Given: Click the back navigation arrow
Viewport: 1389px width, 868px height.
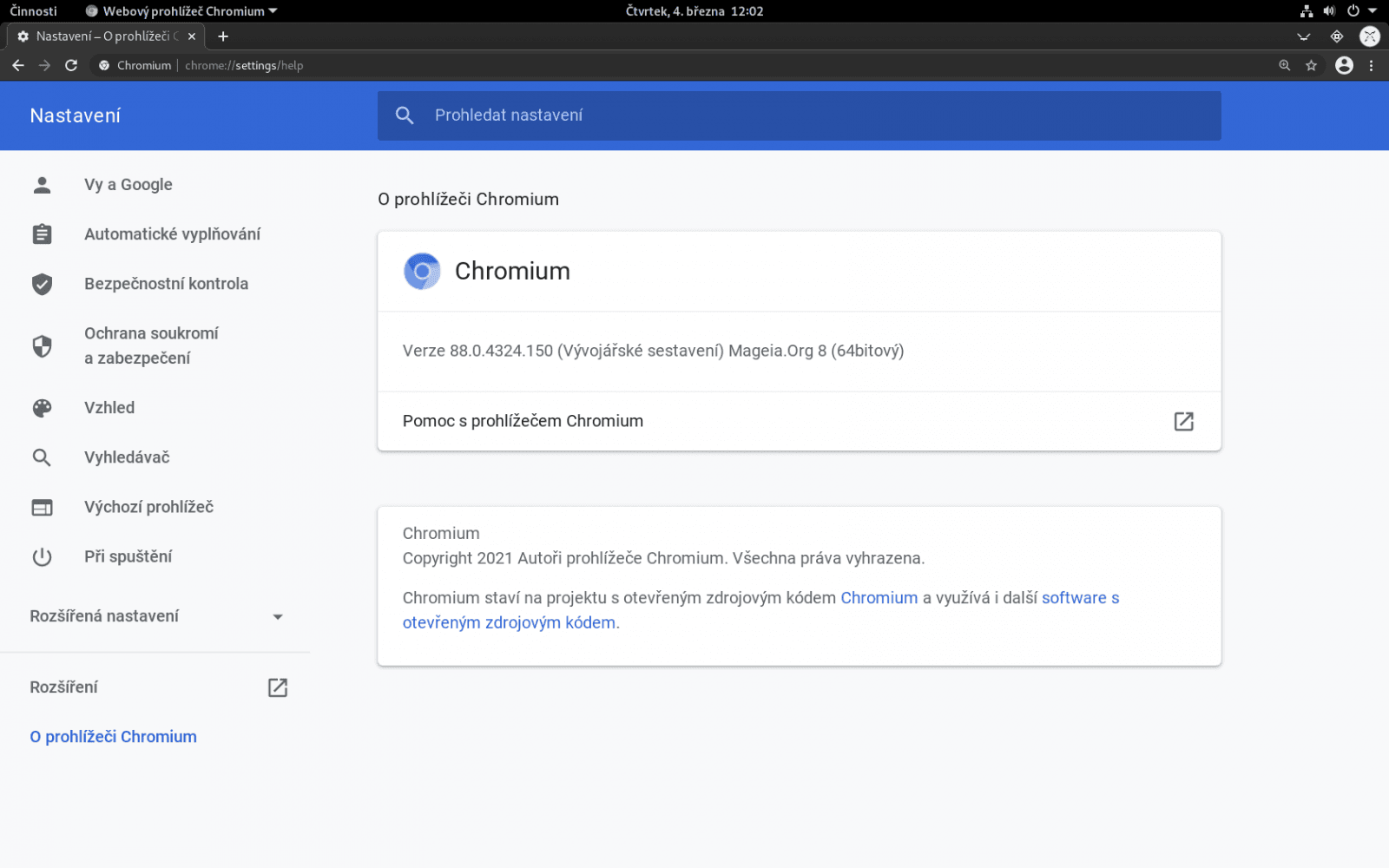Looking at the screenshot, I should pos(18,65).
